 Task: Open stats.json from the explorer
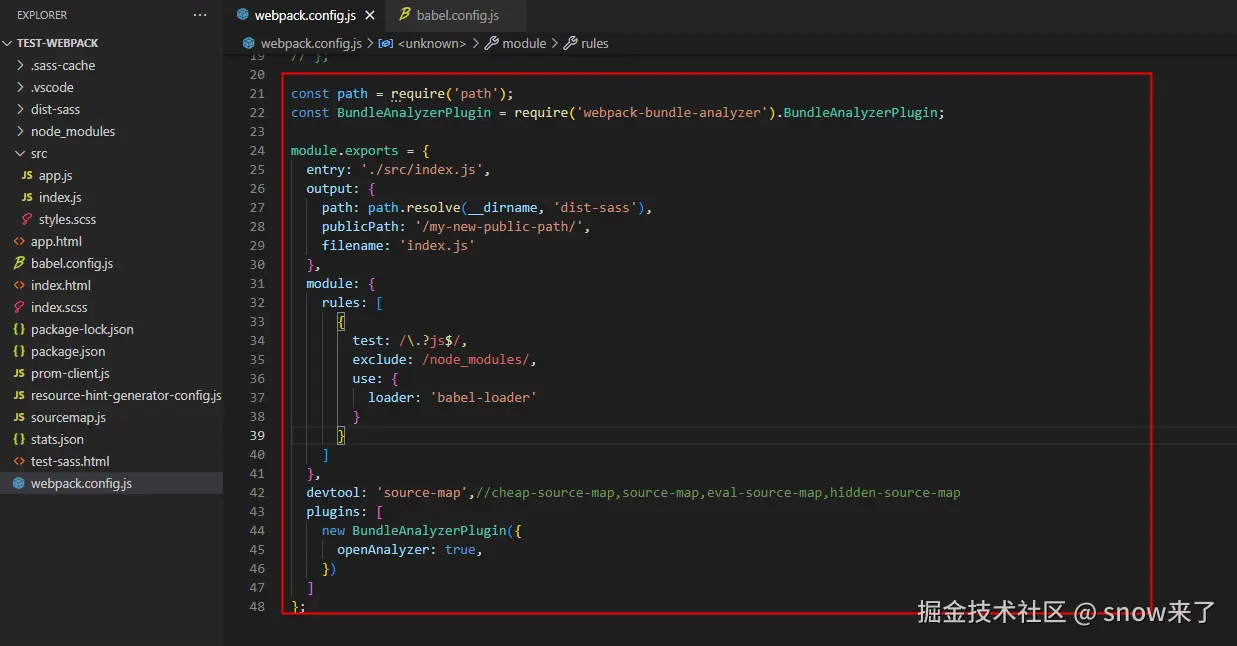tap(57, 439)
